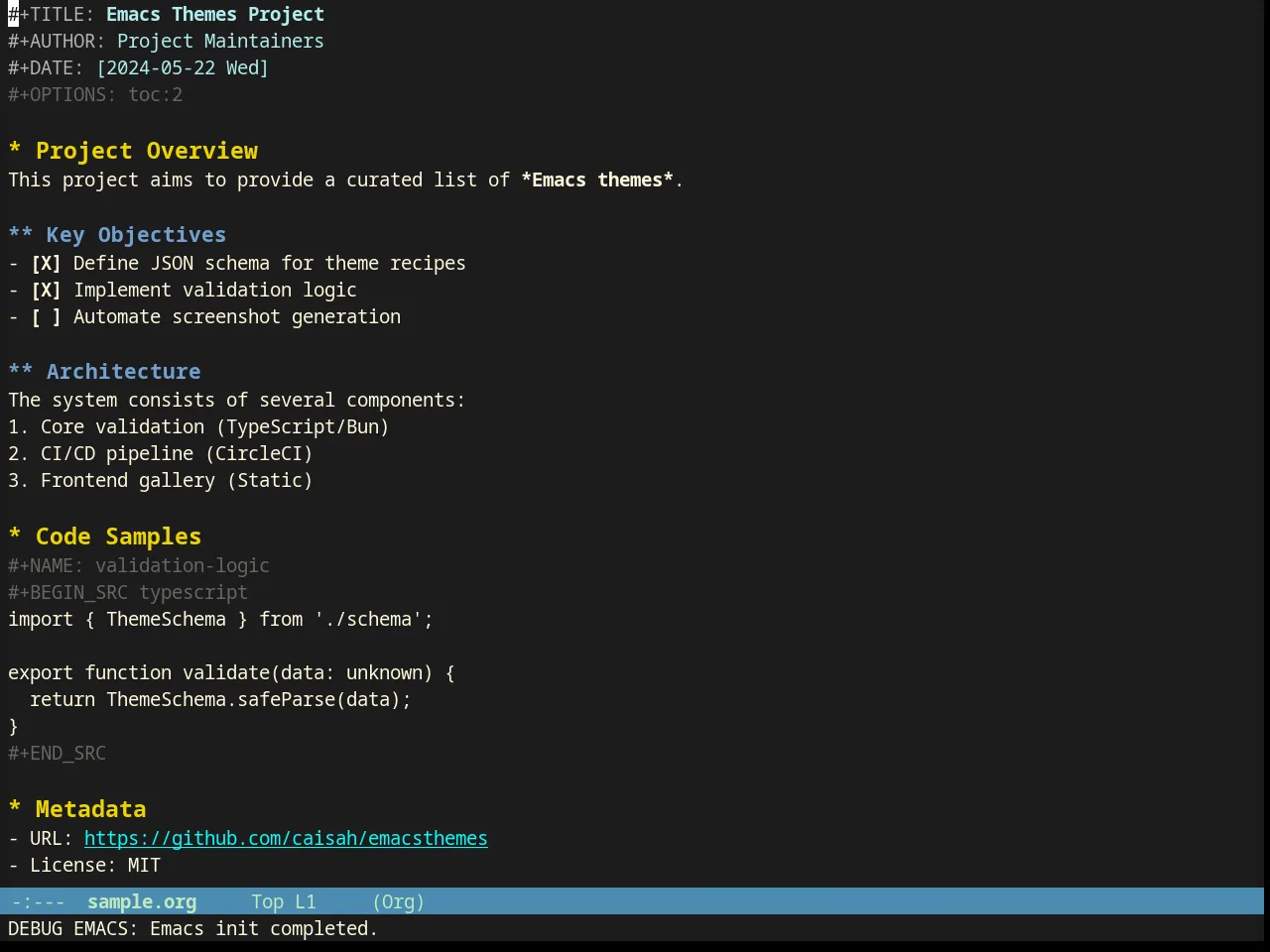
Task: Collapse the 'Metadata' heading star
Action: (x=15, y=809)
